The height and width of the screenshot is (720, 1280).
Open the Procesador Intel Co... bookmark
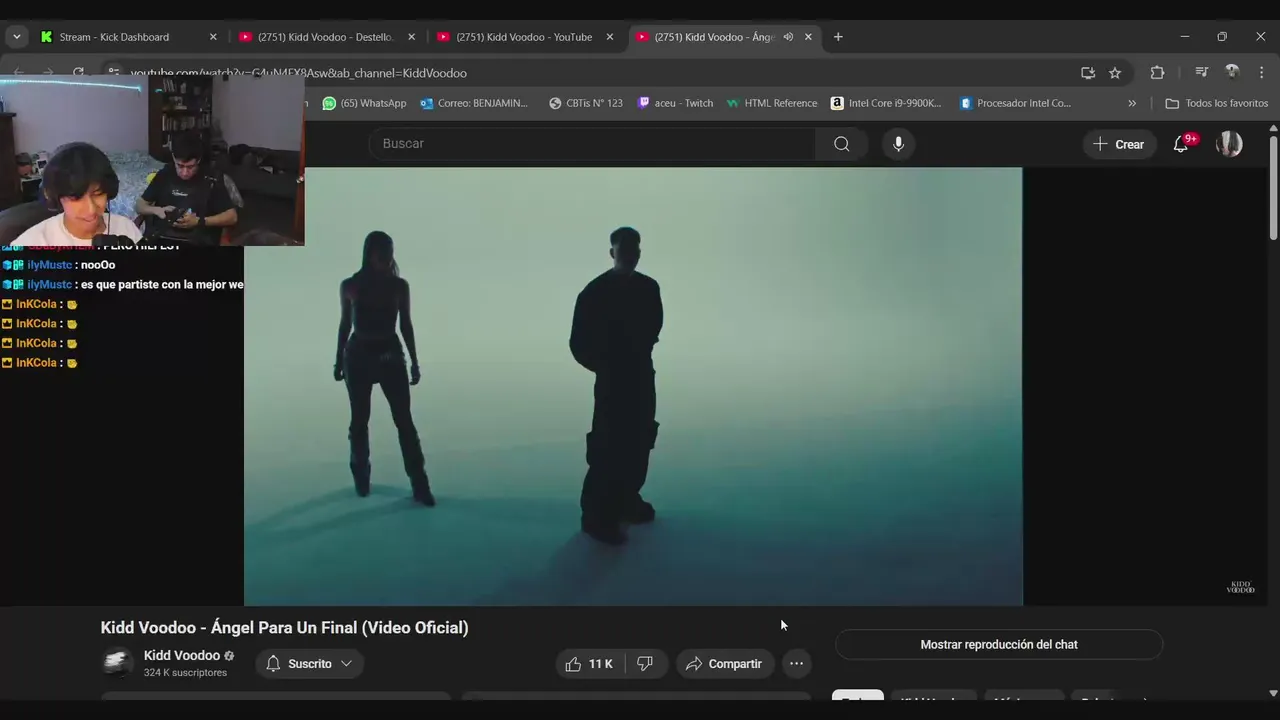pos(1015,103)
